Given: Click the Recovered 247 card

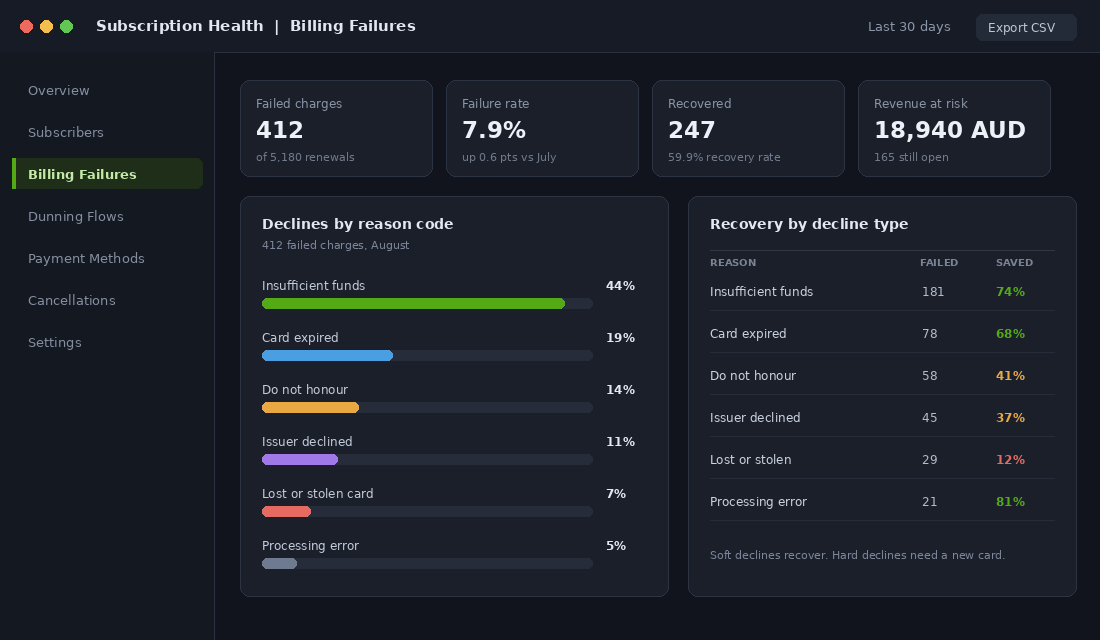Looking at the screenshot, I should coord(748,128).
